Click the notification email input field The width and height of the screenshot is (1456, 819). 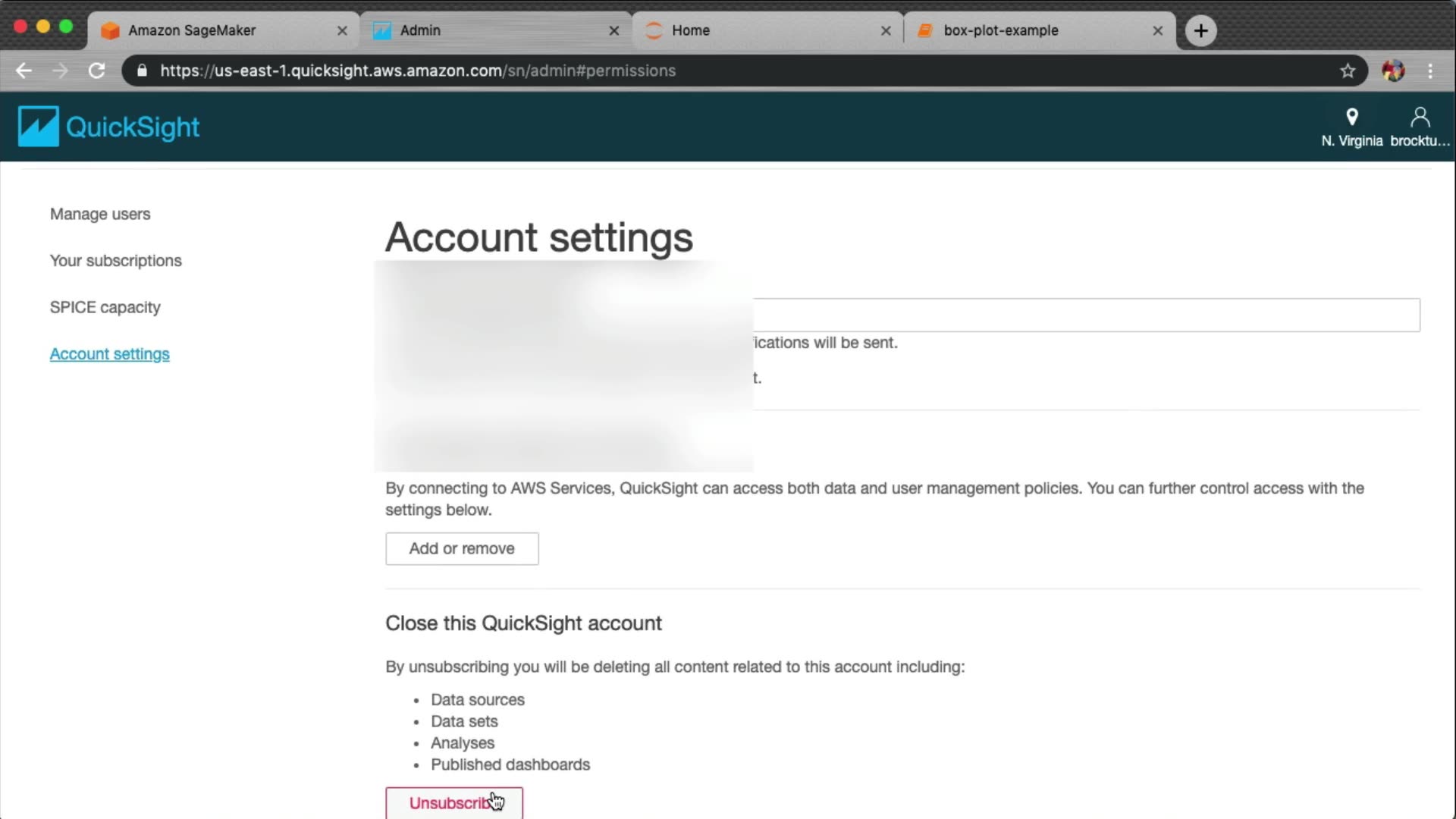point(1084,315)
